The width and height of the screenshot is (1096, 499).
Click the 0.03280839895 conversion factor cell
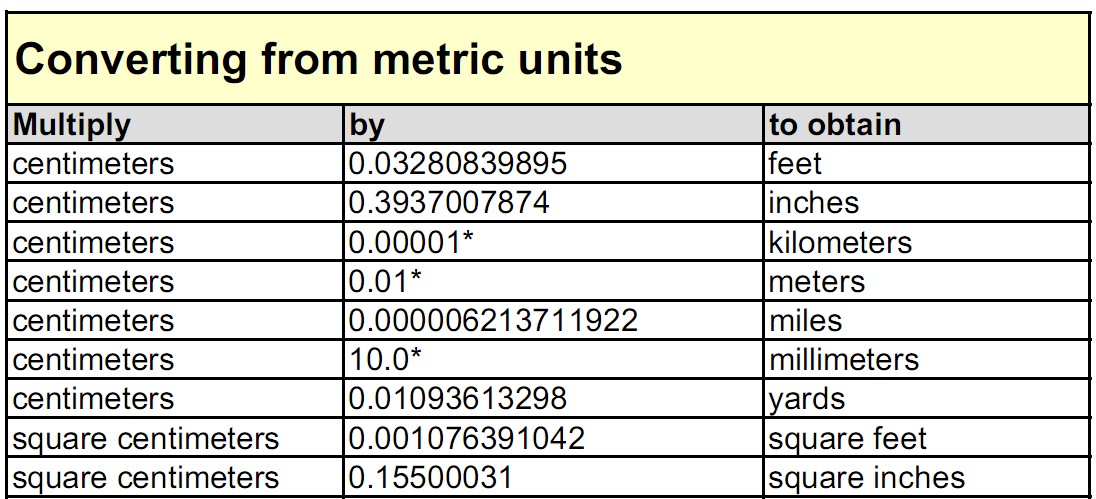click(457, 163)
